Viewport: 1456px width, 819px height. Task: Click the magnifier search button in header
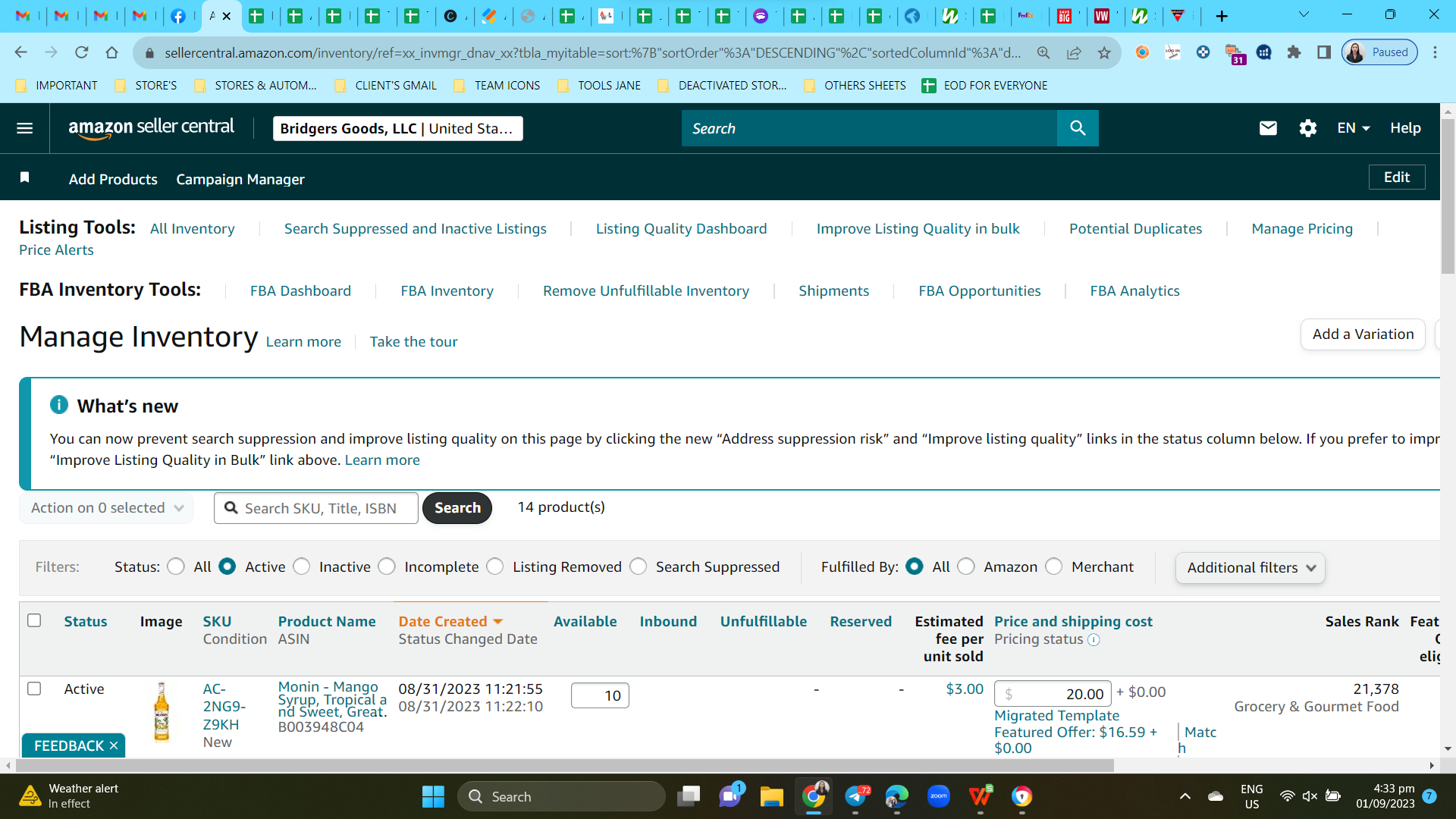(1078, 128)
